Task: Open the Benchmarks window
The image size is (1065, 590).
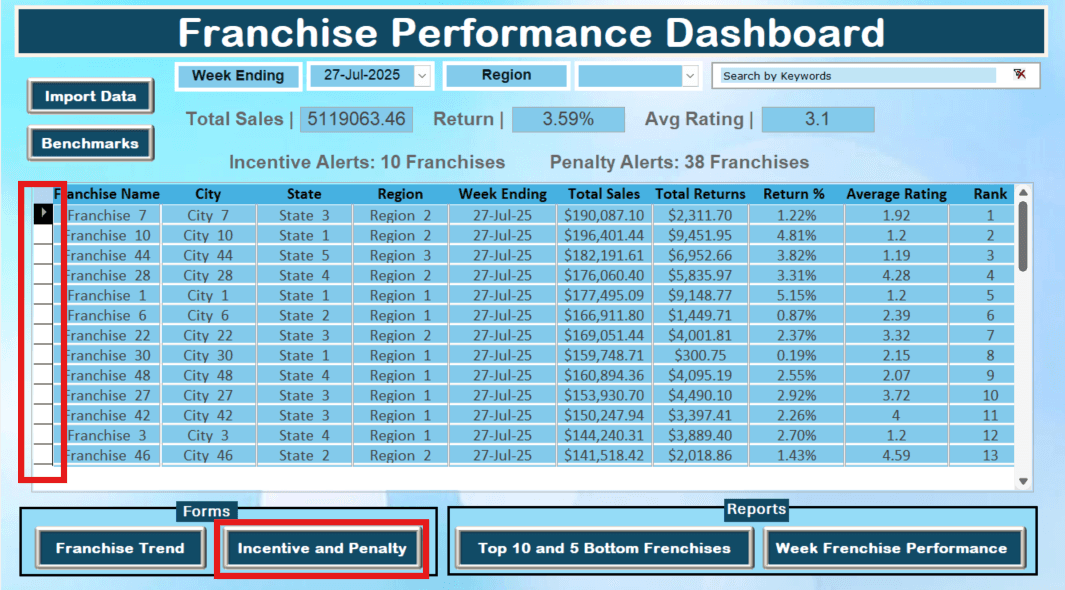Action: tap(90, 143)
